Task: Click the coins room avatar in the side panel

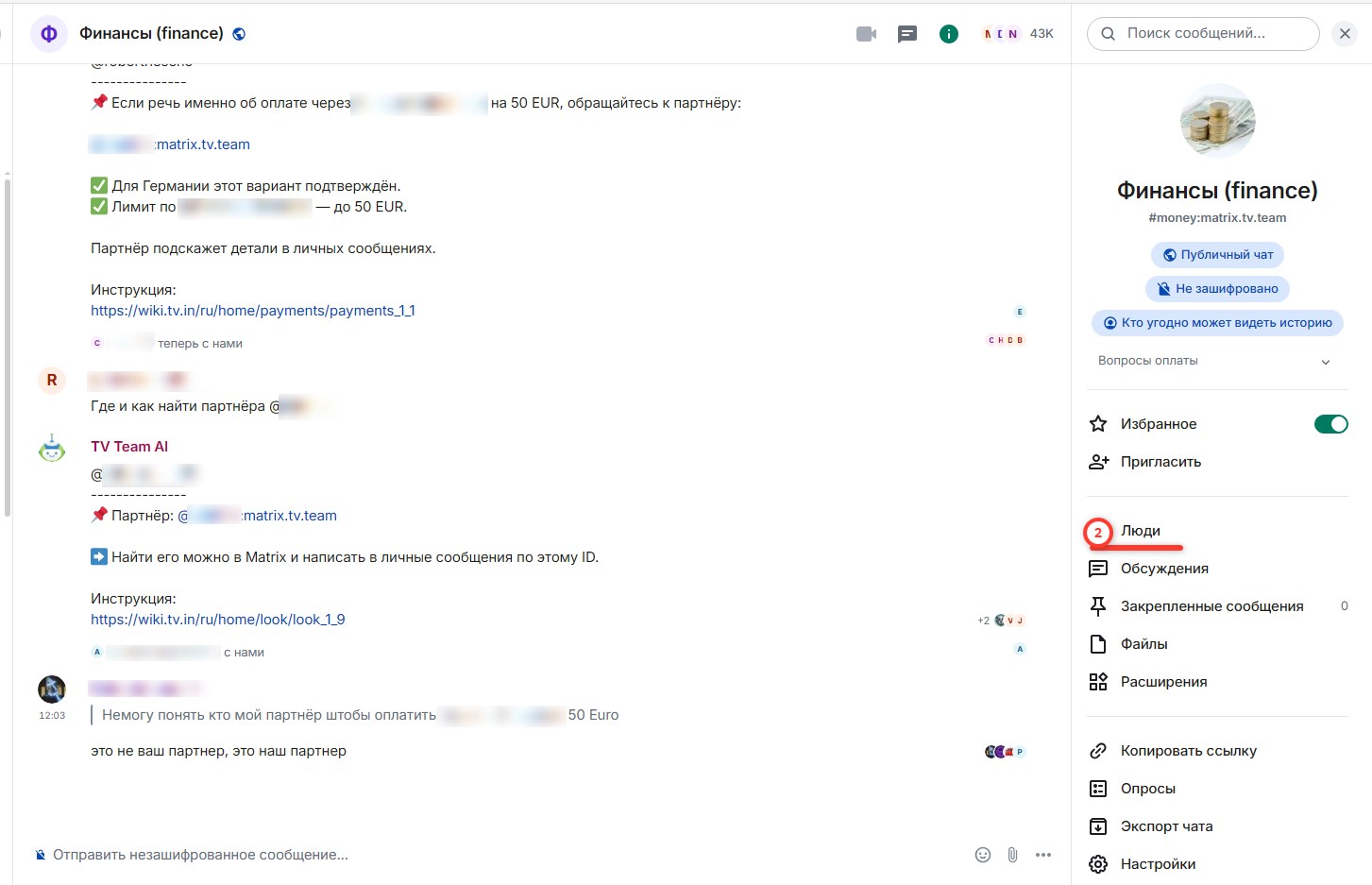Action: pyautogui.click(x=1217, y=121)
